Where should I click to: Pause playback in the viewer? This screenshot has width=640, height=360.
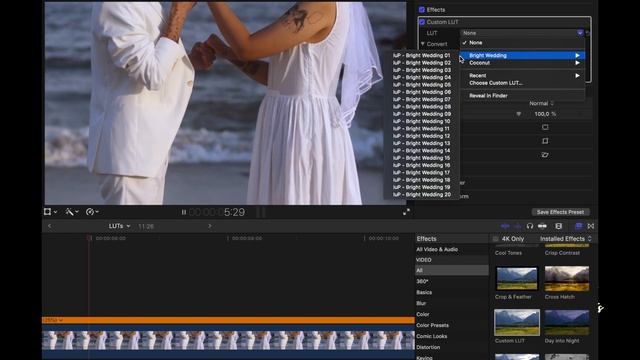click(184, 212)
